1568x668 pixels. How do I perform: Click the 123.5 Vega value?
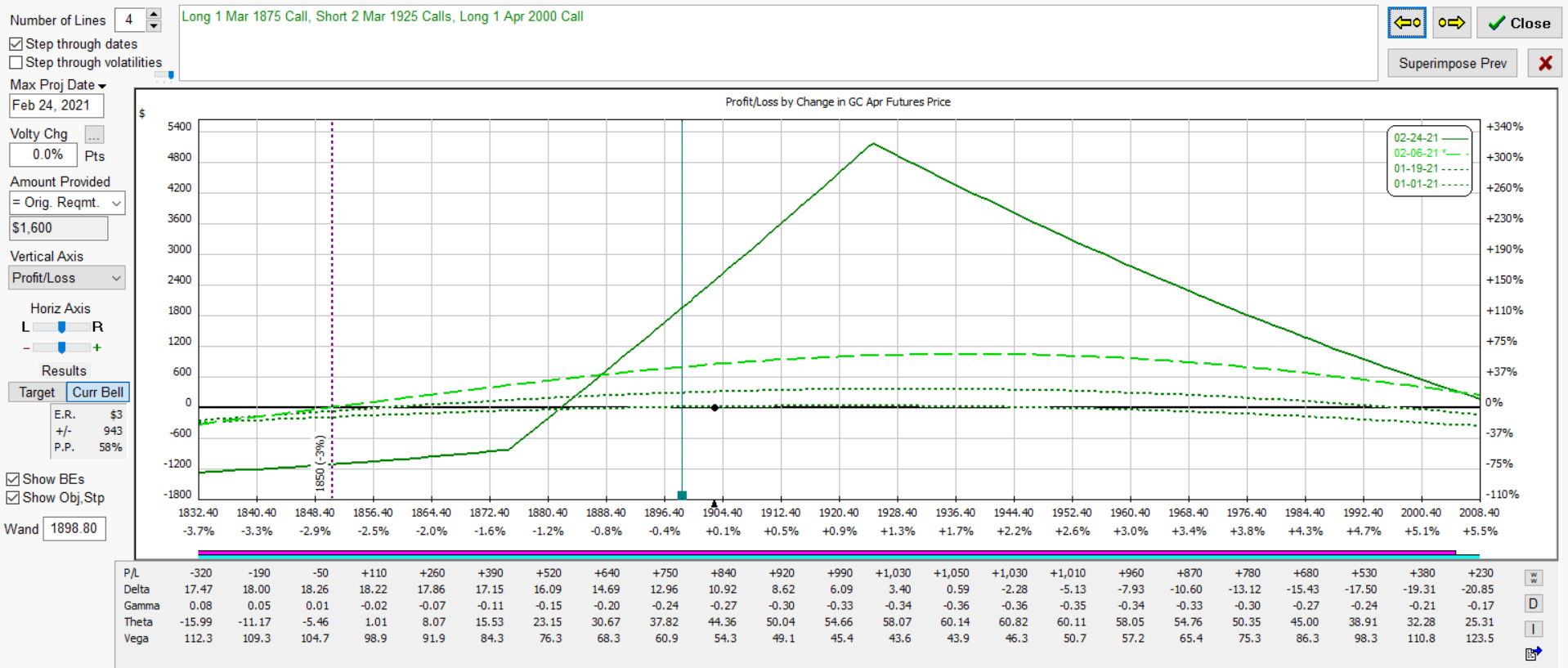click(1480, 639)
